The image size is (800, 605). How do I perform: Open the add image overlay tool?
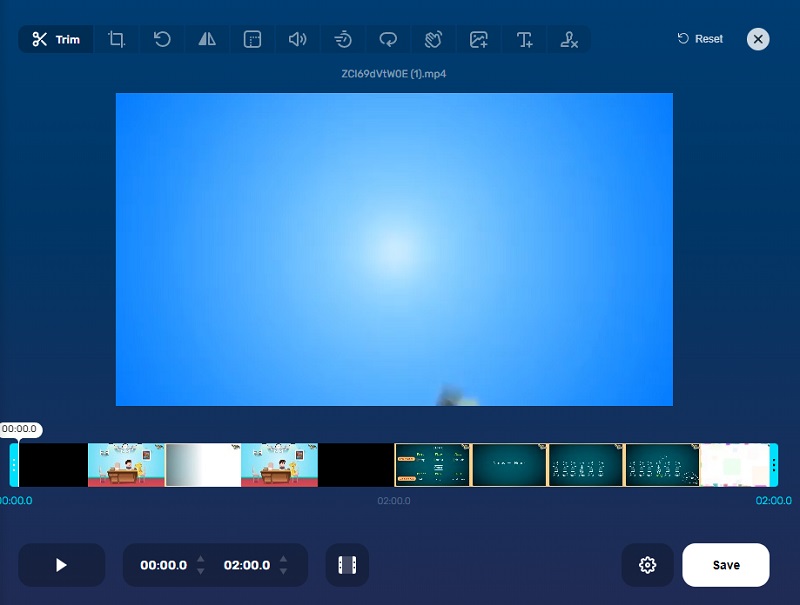point(478,39)
